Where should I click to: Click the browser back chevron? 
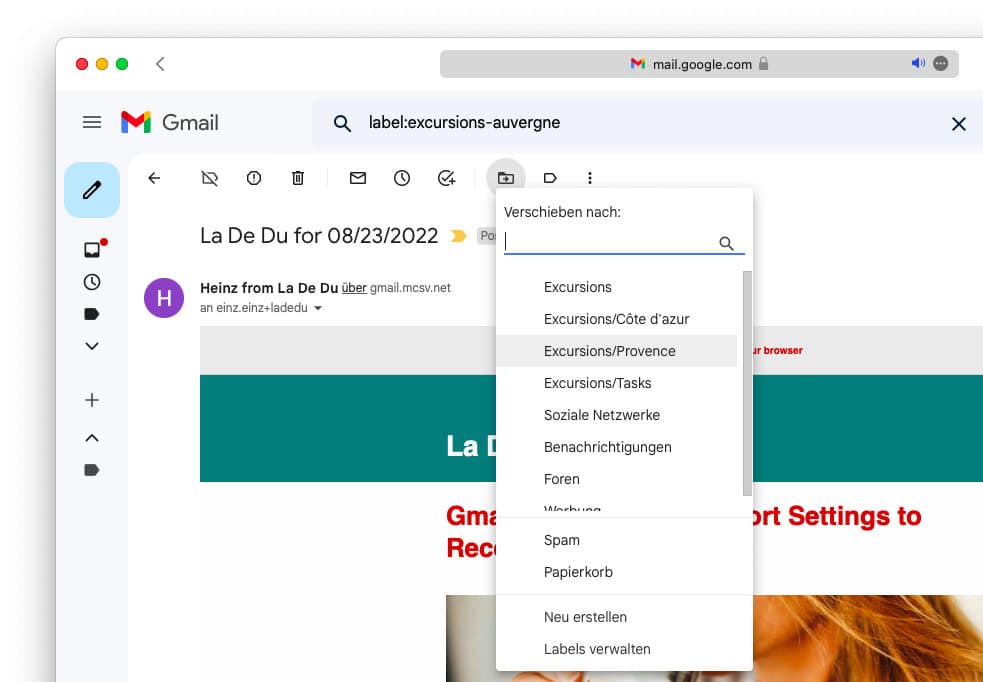click(160, 64)
